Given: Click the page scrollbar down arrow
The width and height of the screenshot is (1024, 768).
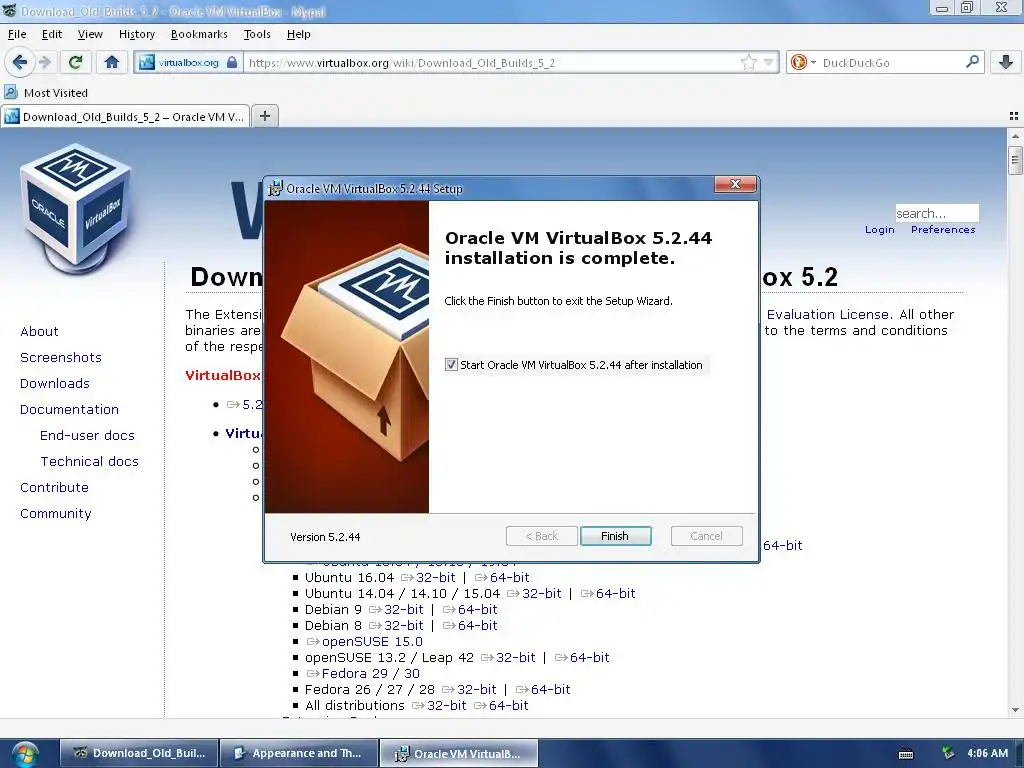Looking at the screenshot, I should coord(1015,710).
